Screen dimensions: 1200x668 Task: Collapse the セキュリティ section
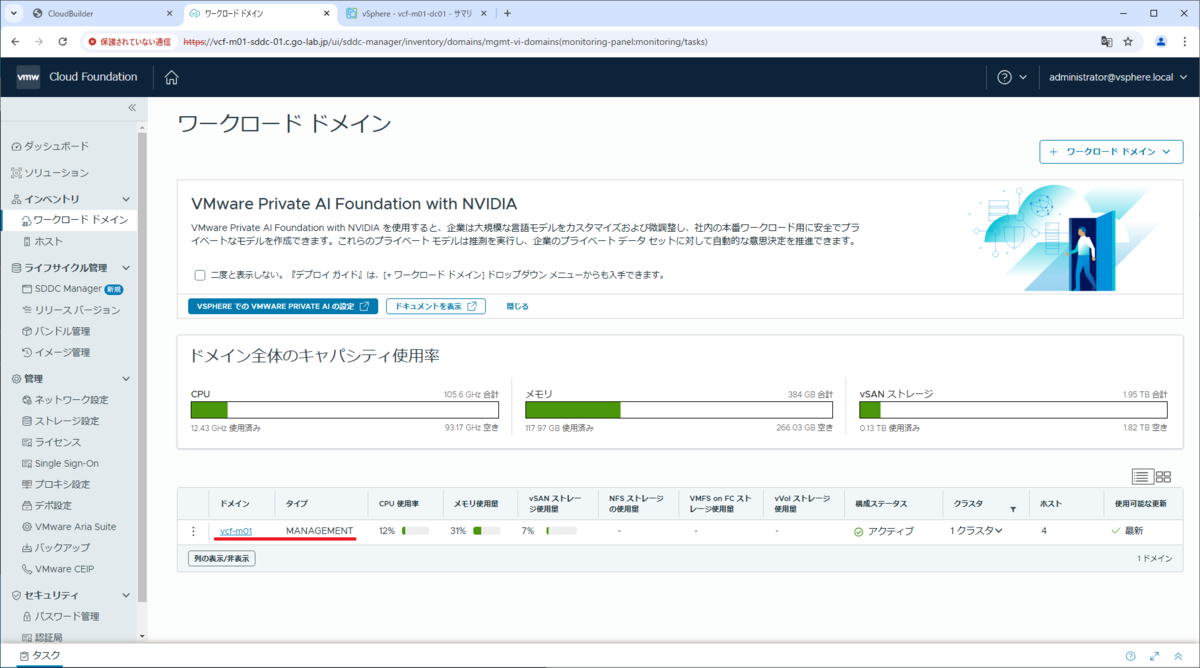[126, 595]
